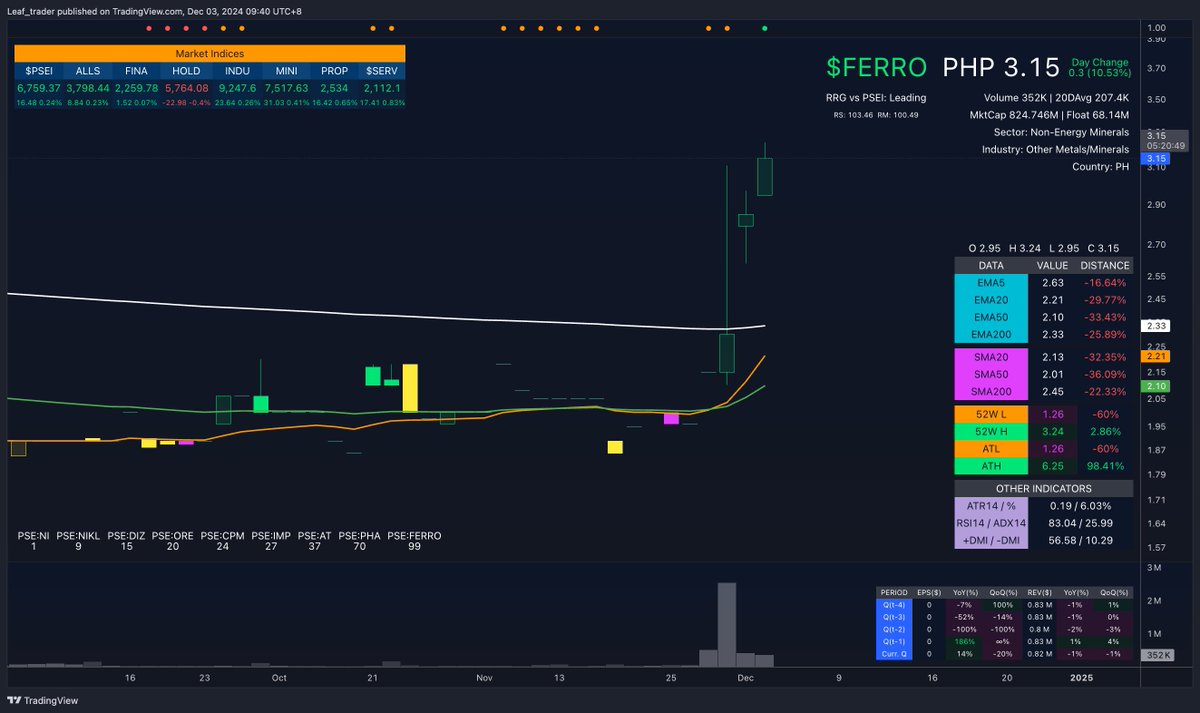Click the DISTANCE column header
Image resolution: width=1200 pixels, height=713 pixels.
tap(1105, 266)
